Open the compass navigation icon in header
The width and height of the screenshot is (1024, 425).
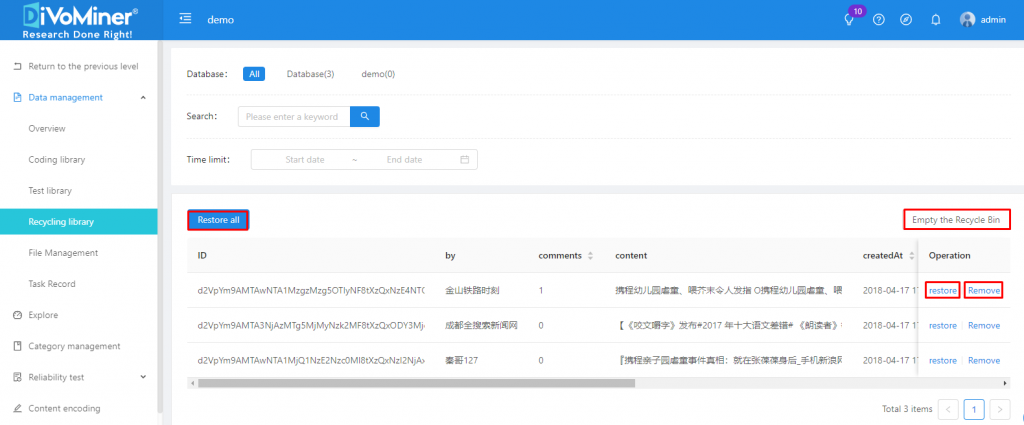[x=906, y=20]
